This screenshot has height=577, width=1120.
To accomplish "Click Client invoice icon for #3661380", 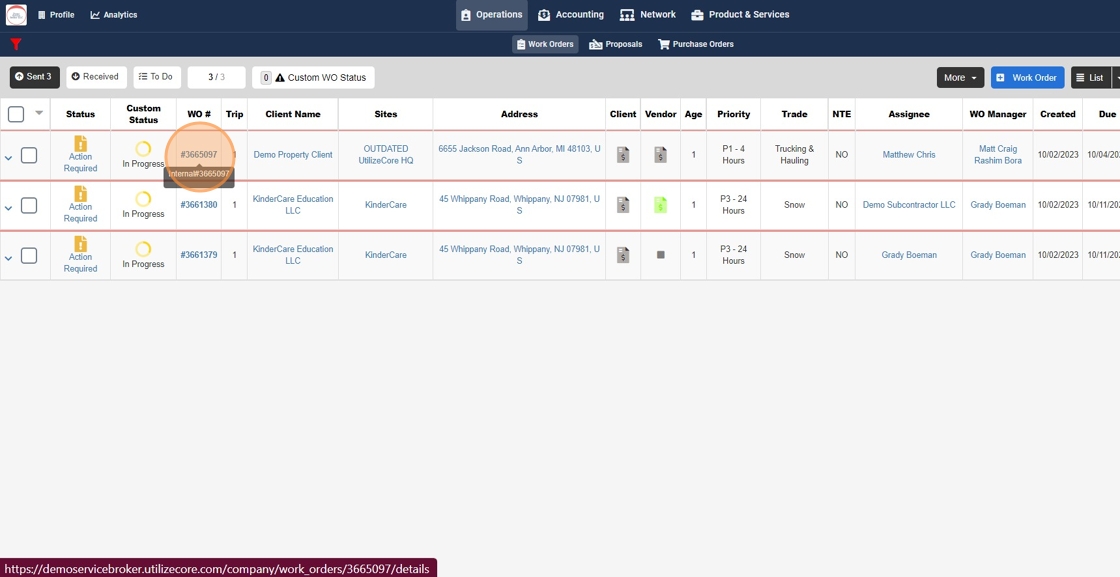I will click(623, 204).
